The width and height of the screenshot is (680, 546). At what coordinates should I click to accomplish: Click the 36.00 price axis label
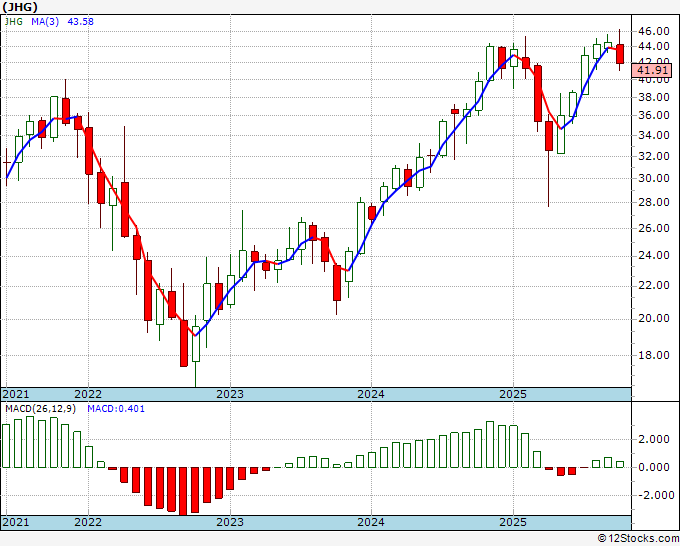(x=654, y=115)
